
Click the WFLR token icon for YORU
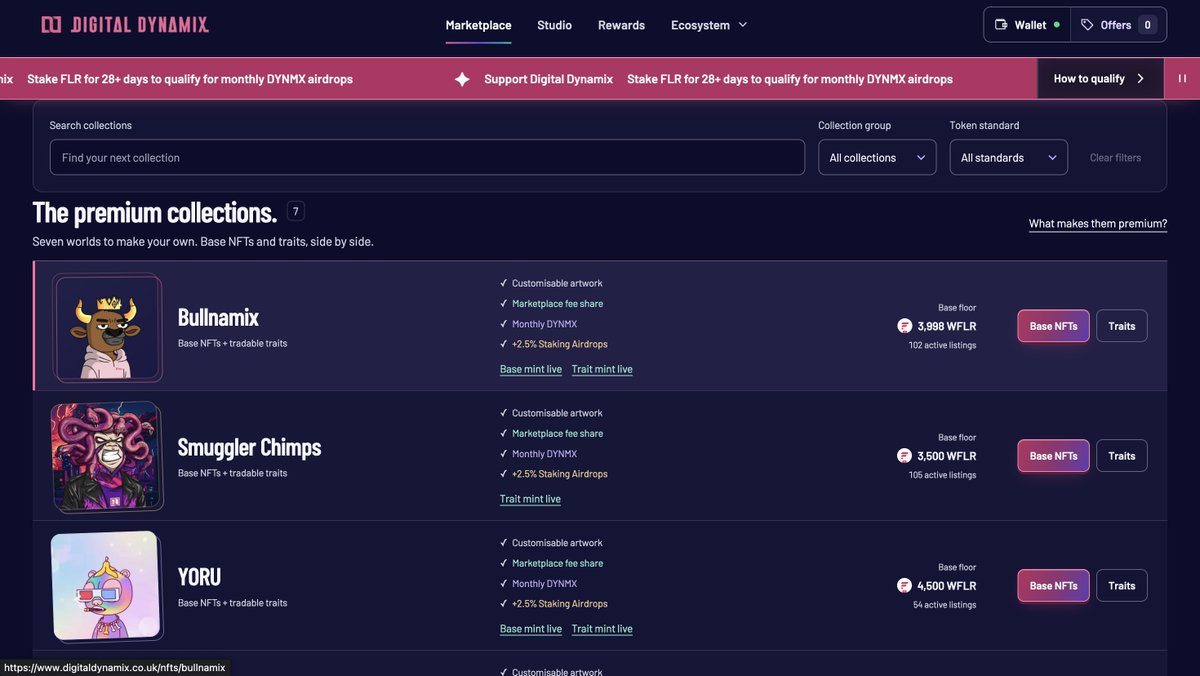coord(905,586)
